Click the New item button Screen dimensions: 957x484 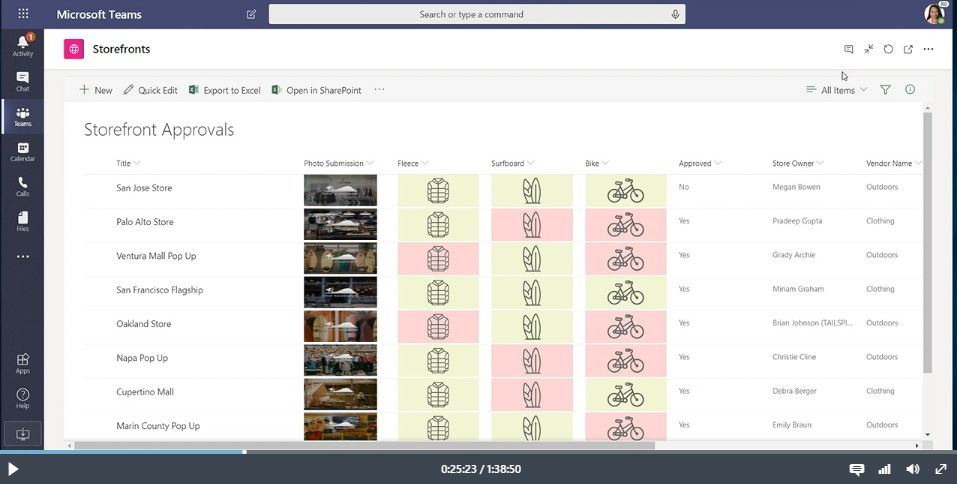[96, 90]
